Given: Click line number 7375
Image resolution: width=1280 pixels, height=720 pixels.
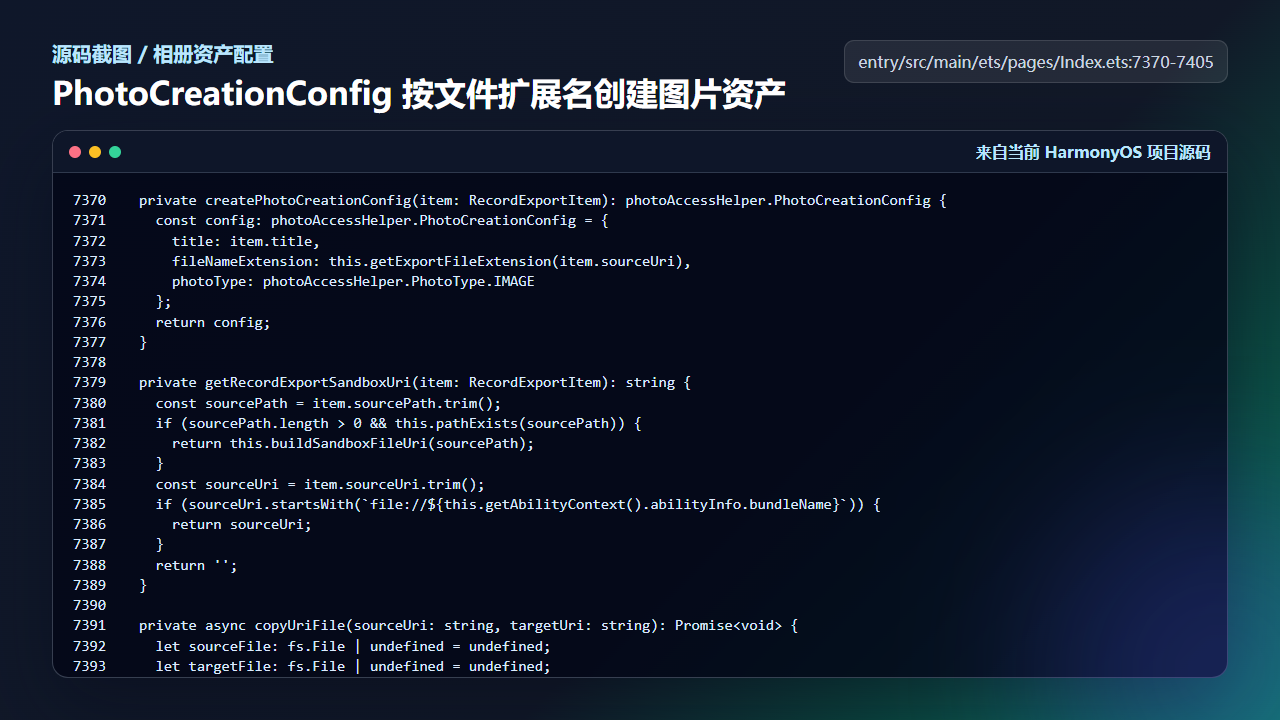Looking at the screenshot, I should point(89,302).
